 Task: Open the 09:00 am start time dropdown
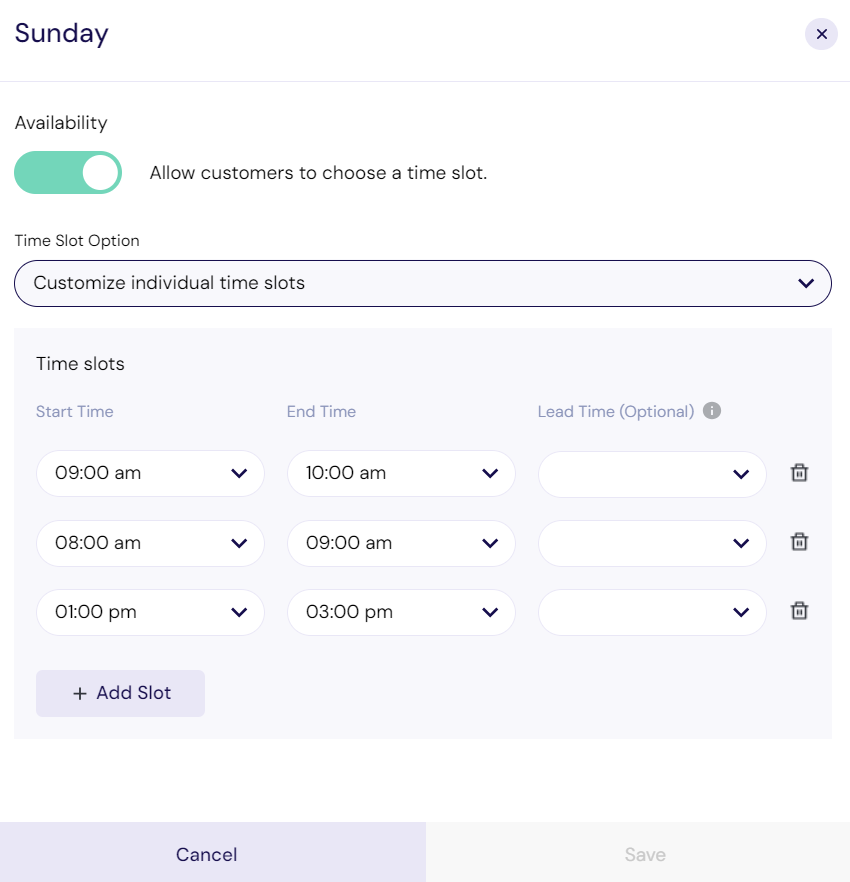pyautogui.click(x=150, y=473)
